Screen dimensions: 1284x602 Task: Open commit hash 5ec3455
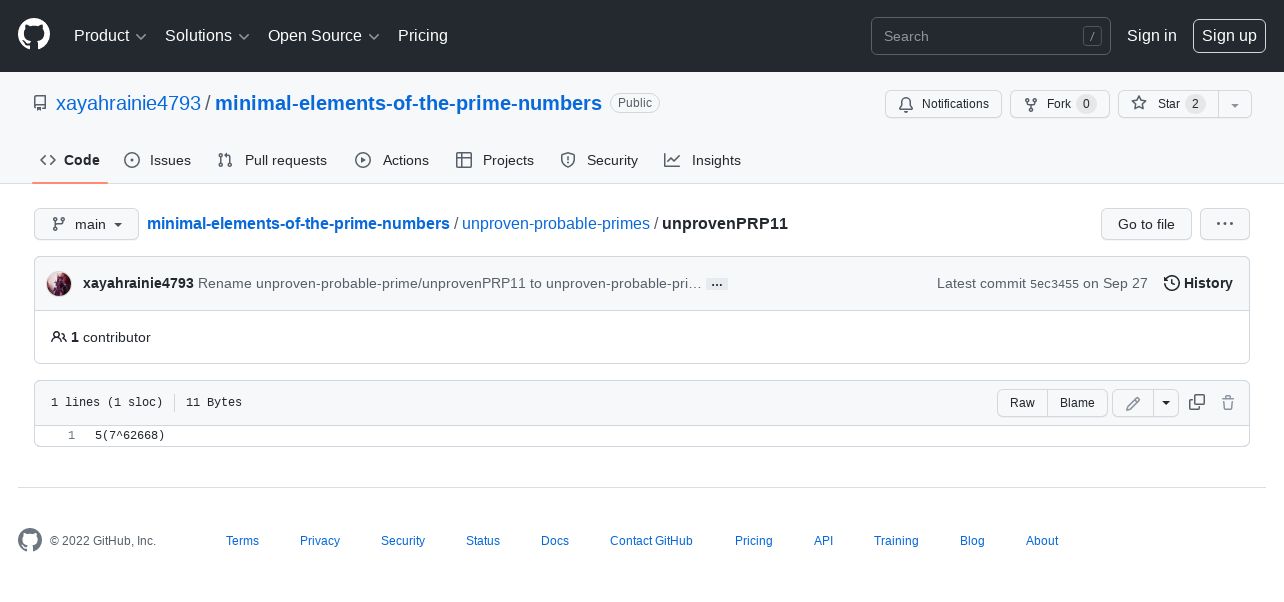pyautogui.click(x=1054, y=284)
